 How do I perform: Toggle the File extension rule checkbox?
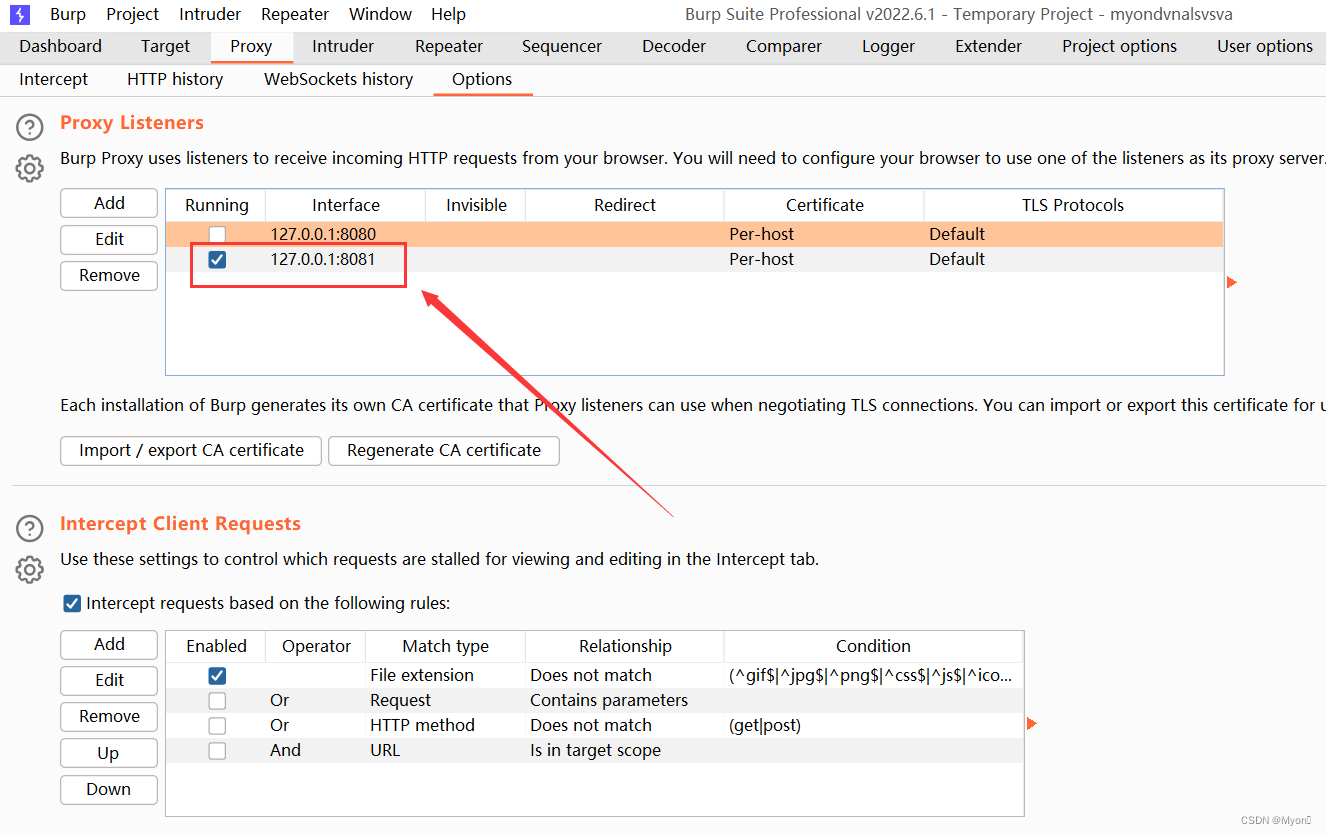pyautogui.click(x=217, y=676)
